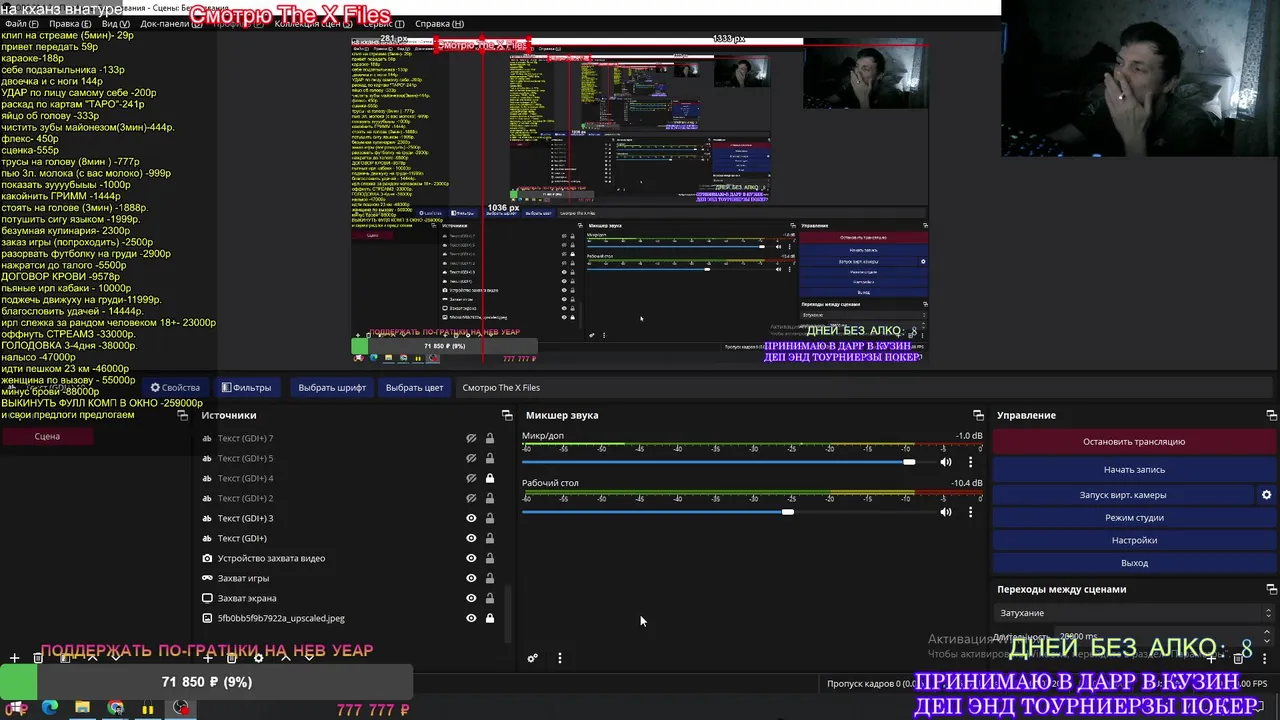Pop out the Переходы между сценами dock panel

pyautogui.click(x=1271, y=590)
